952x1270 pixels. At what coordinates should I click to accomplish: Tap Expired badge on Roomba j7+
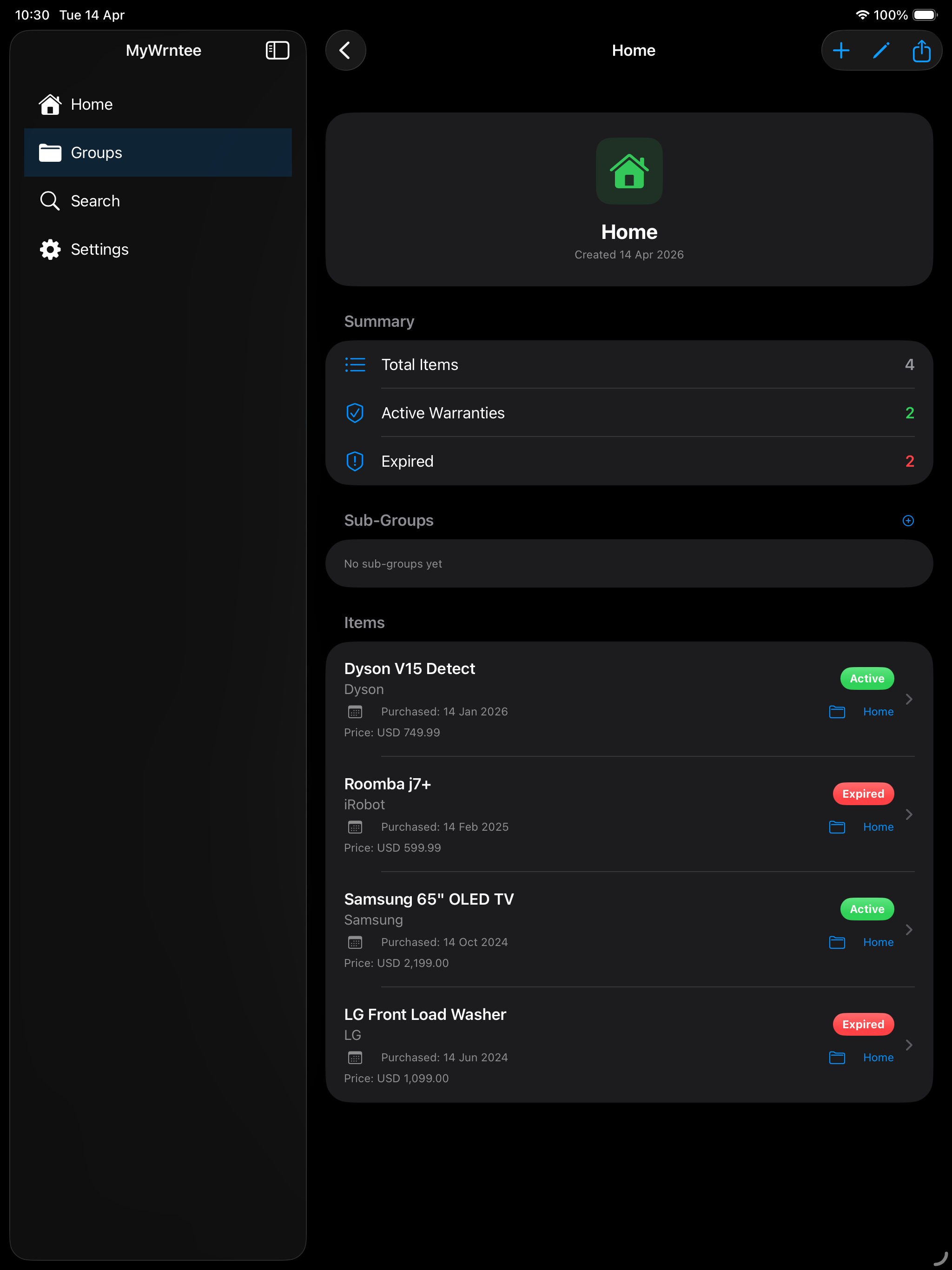[863, 794]
